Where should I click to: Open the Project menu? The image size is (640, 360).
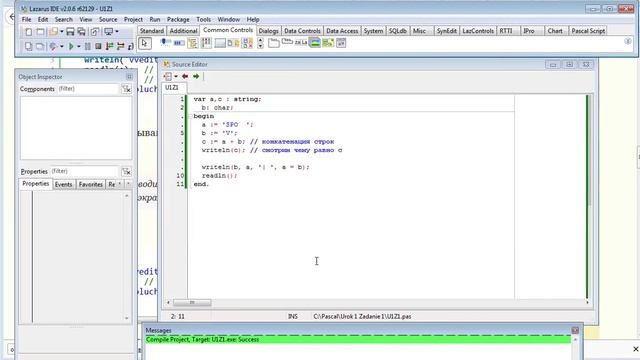coord(133,19)
